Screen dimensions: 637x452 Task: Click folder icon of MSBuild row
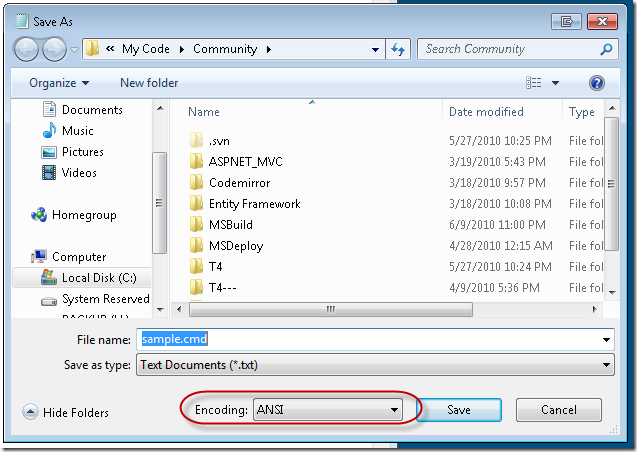click(x=196, y=224)
